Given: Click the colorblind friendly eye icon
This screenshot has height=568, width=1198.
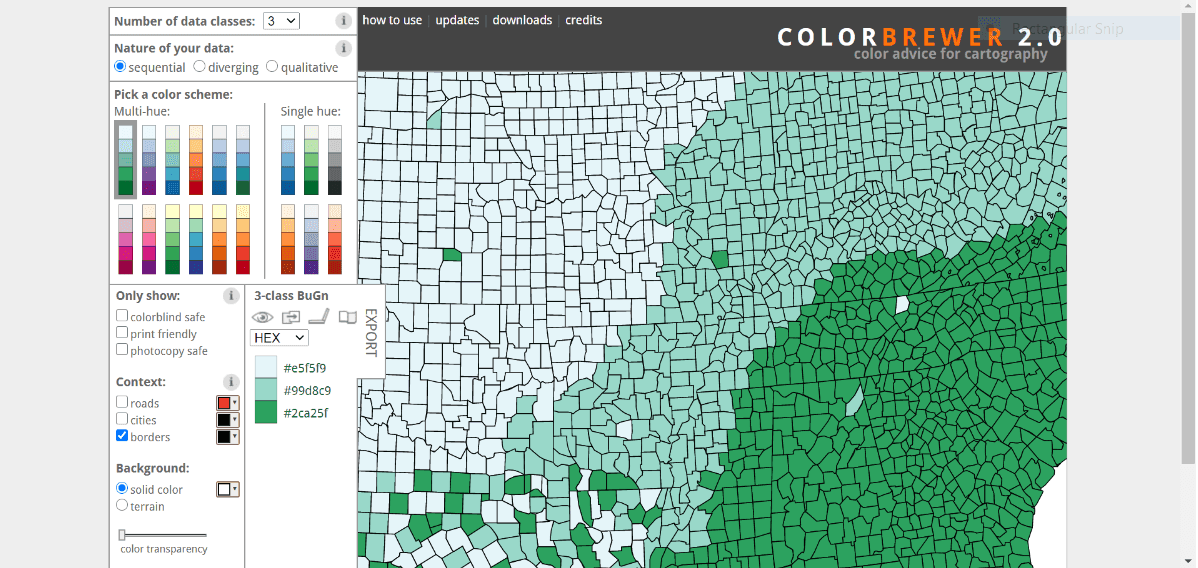Looking at the screenshot, I should click(x=263, y=317).
